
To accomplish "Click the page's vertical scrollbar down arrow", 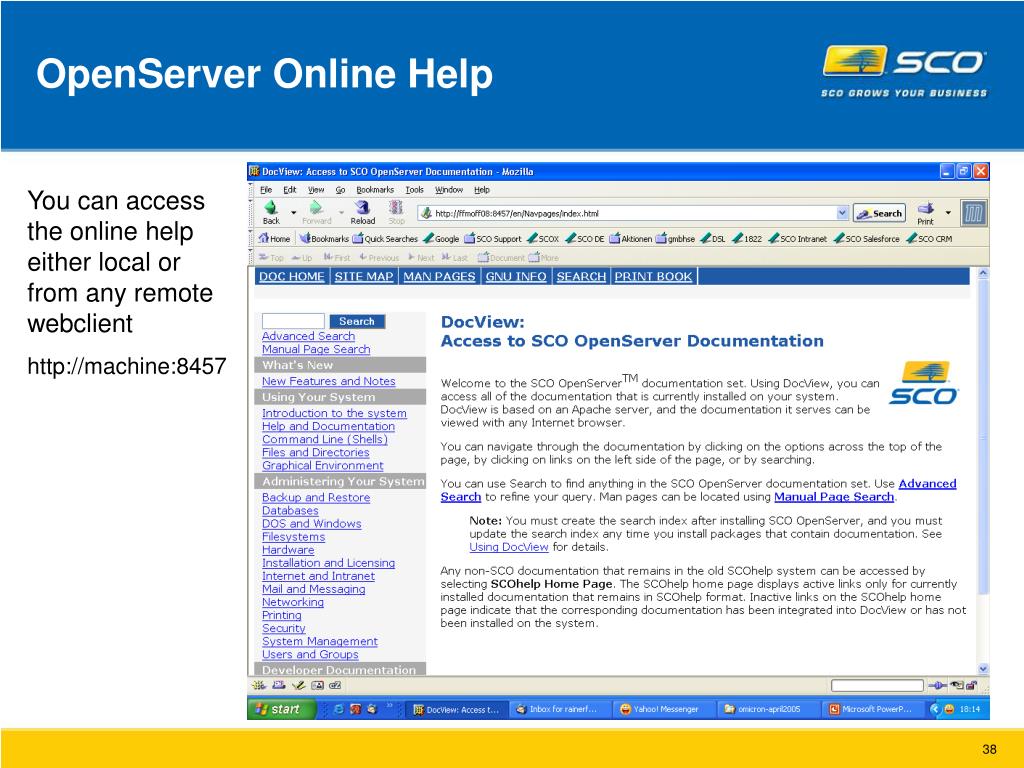I will [983, 669].
